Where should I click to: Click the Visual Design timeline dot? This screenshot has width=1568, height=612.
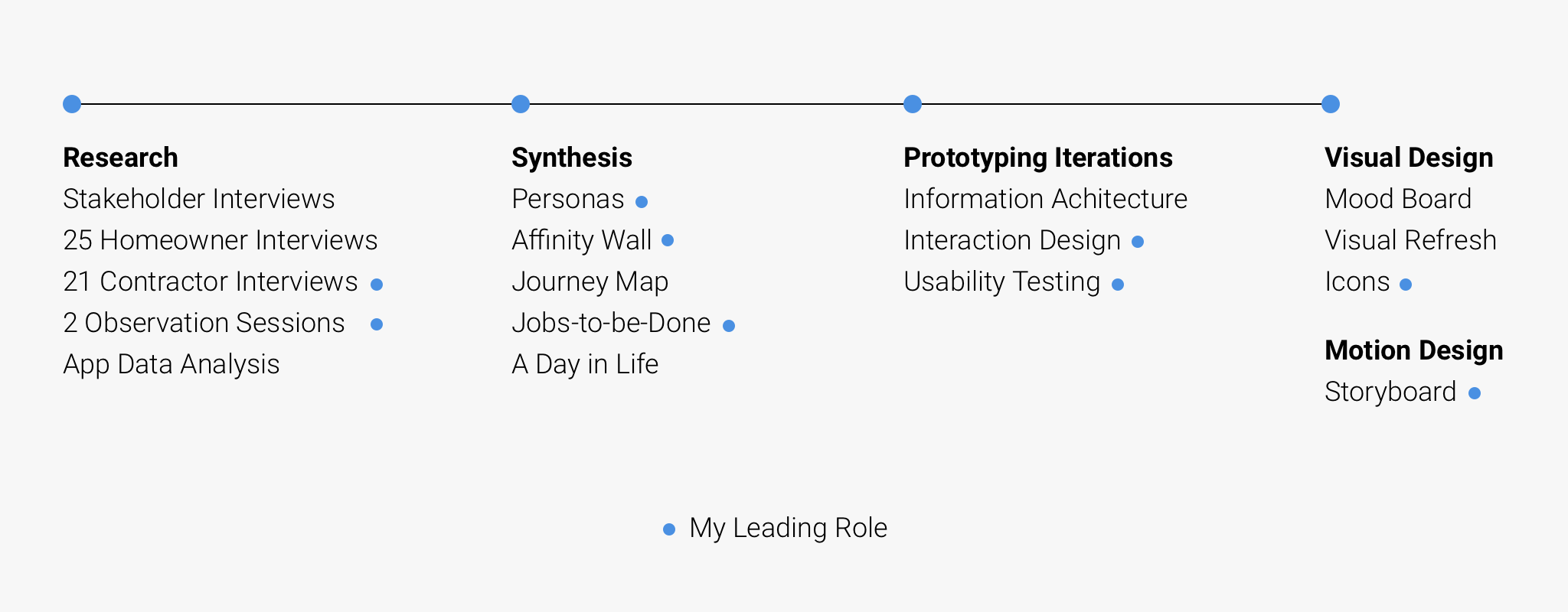1331,104
